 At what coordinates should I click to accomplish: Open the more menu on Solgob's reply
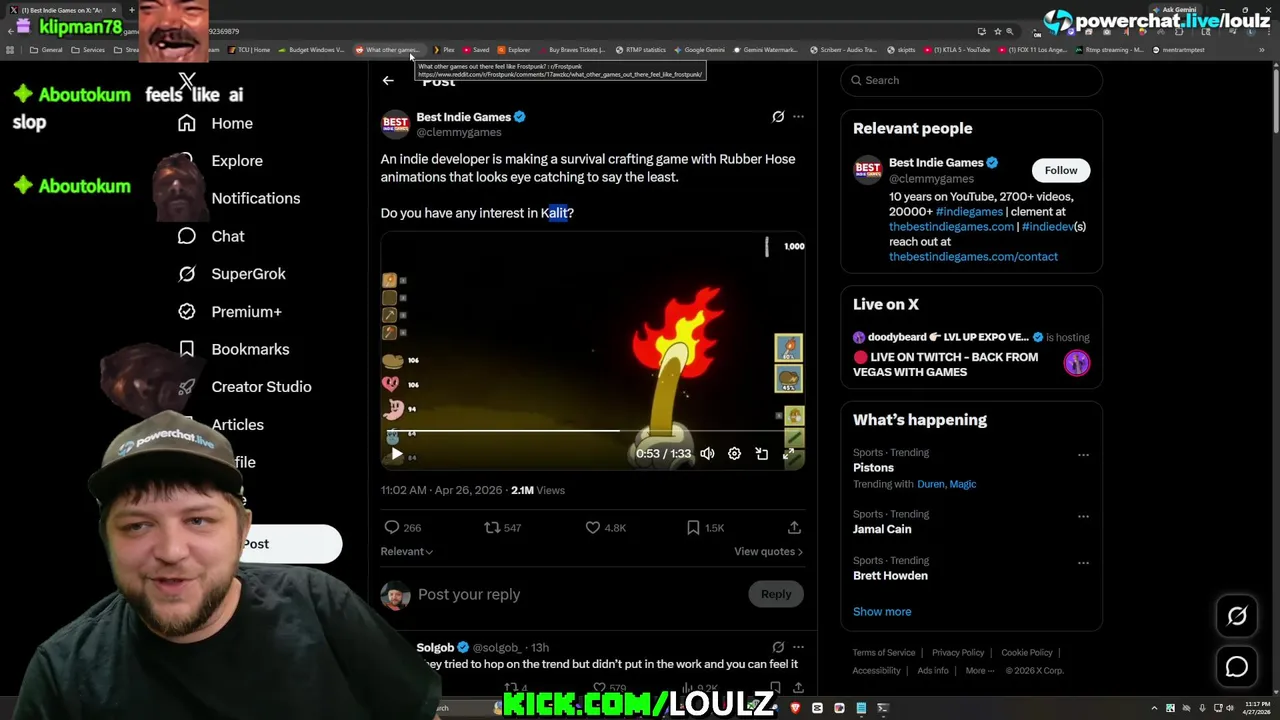coord(798,647)
